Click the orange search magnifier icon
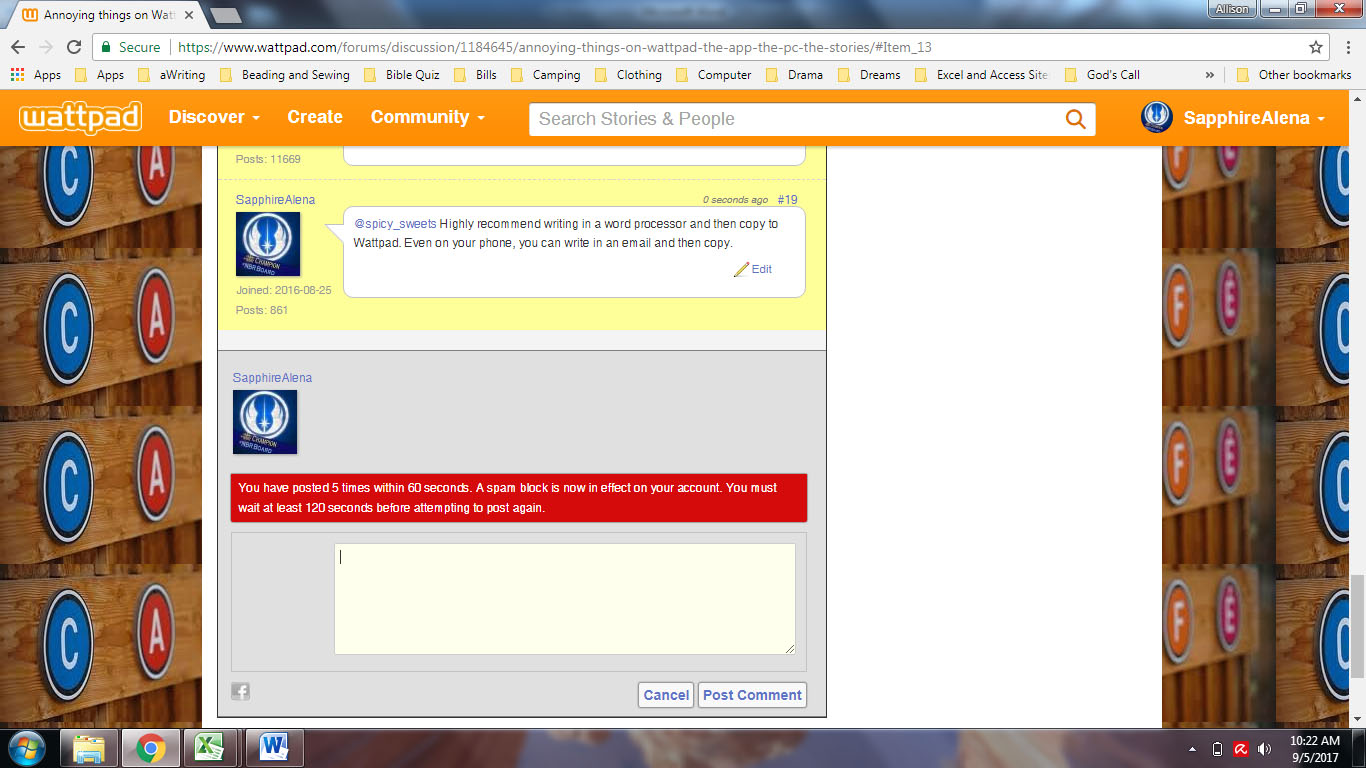1366x768 pixels. click(x=1075, y=119)
